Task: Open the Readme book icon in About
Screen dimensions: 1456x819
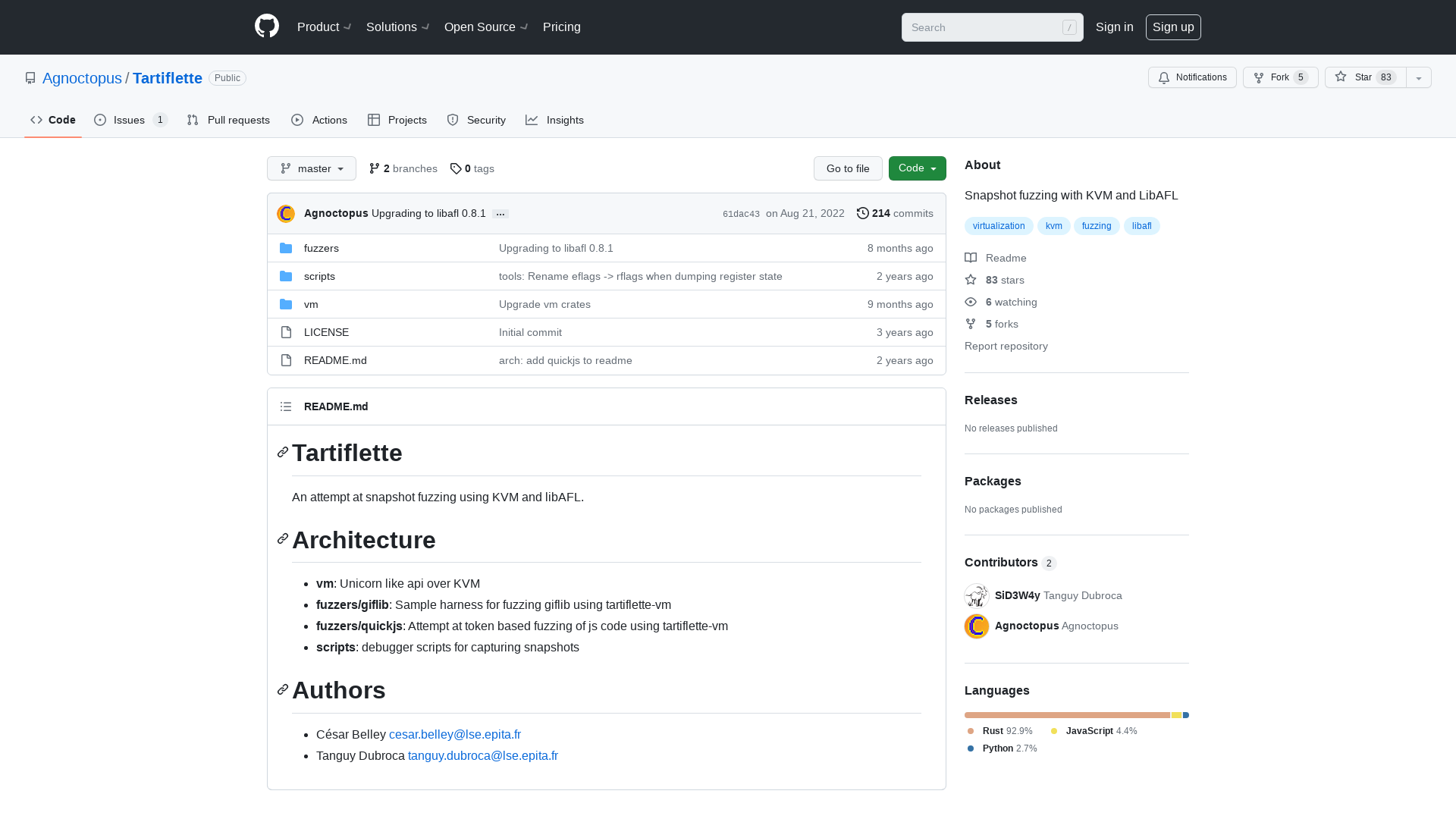Action: (971, 258)
